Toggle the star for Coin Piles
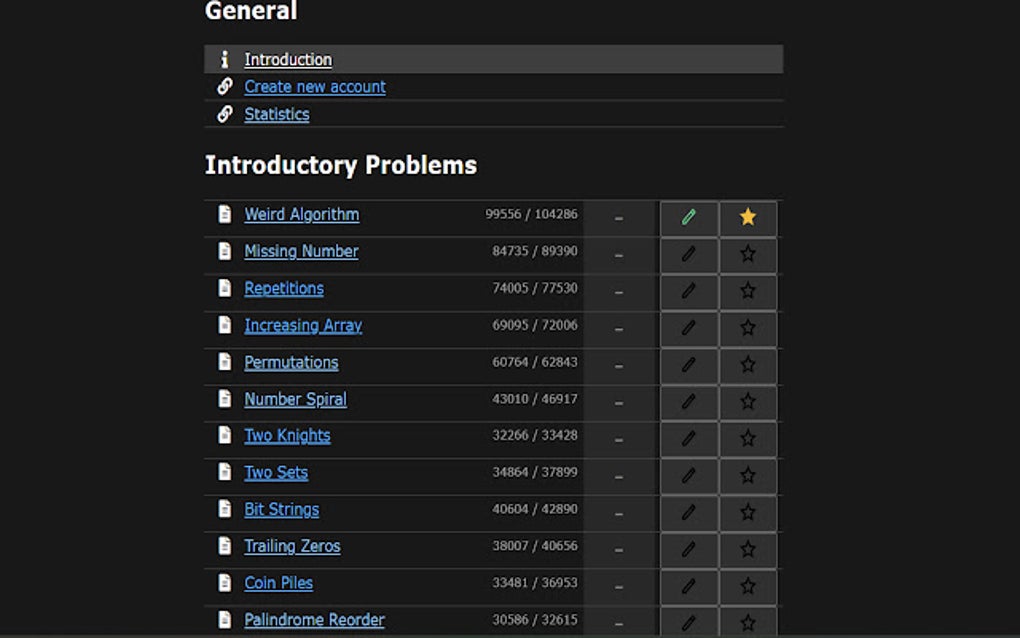This screenshot has width=1020, height=638. pos(747,586)
